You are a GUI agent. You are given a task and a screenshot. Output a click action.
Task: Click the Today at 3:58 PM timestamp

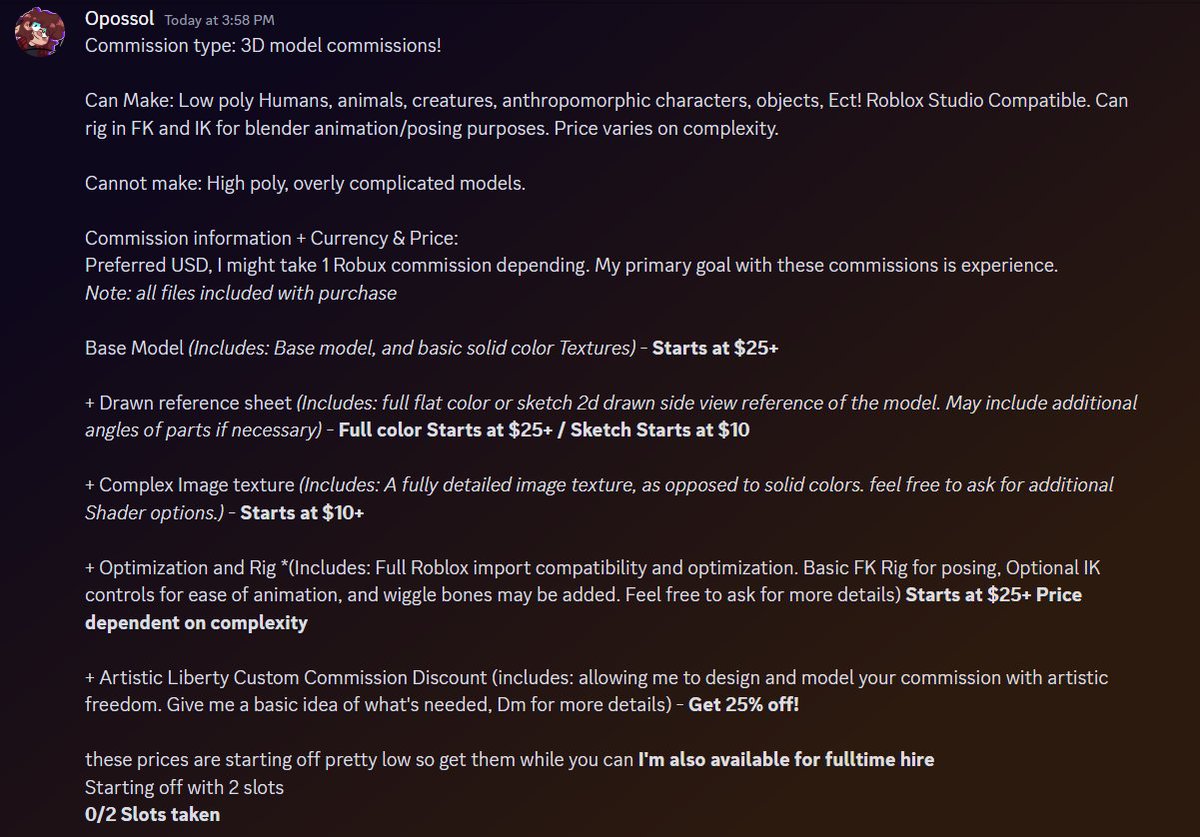217,21
